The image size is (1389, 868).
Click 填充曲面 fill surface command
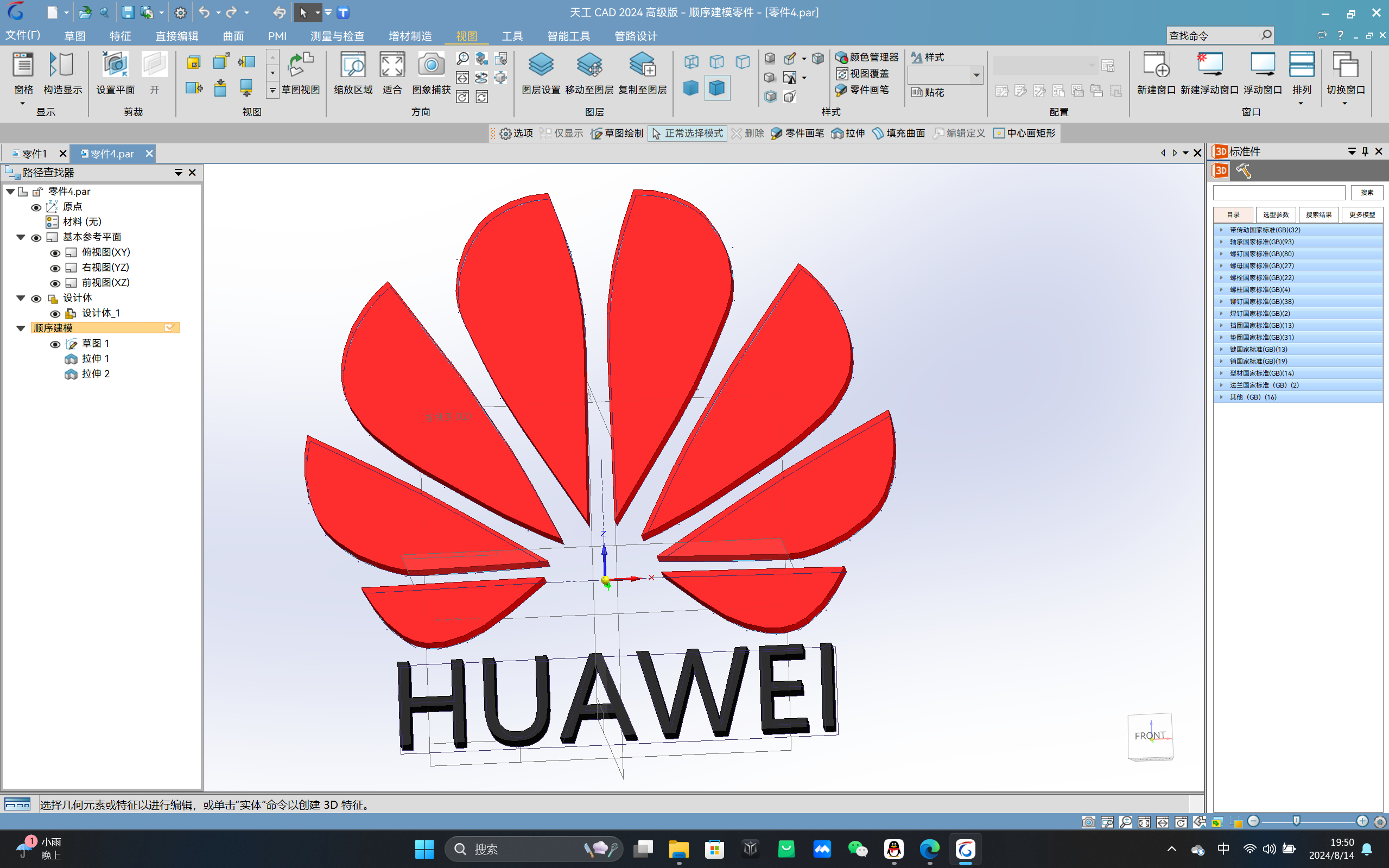[x=898, y=133]
